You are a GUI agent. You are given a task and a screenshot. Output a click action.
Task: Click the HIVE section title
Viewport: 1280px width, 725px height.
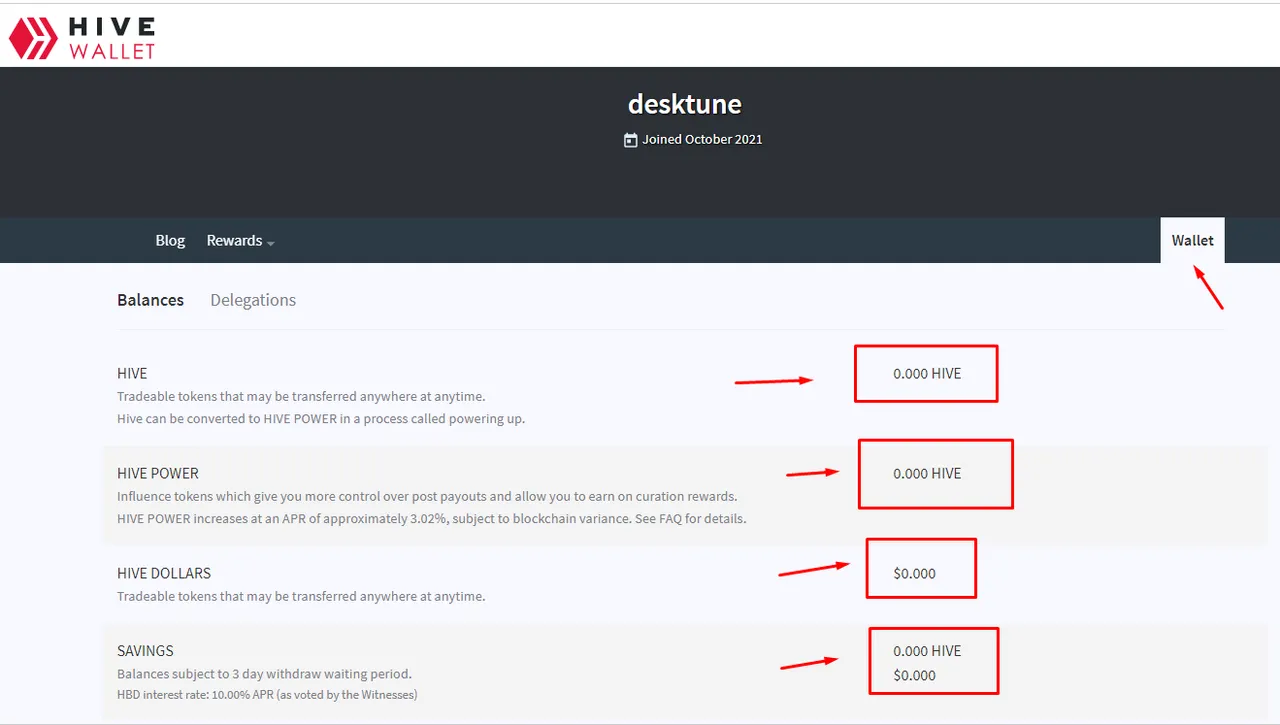point(132,373)
